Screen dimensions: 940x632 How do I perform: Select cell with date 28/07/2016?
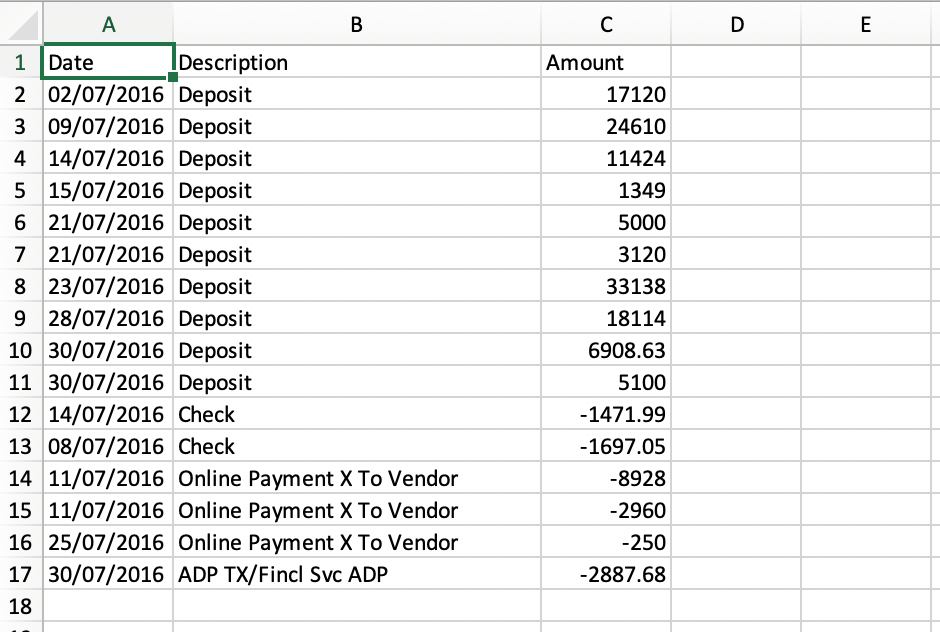pos(108,318)
